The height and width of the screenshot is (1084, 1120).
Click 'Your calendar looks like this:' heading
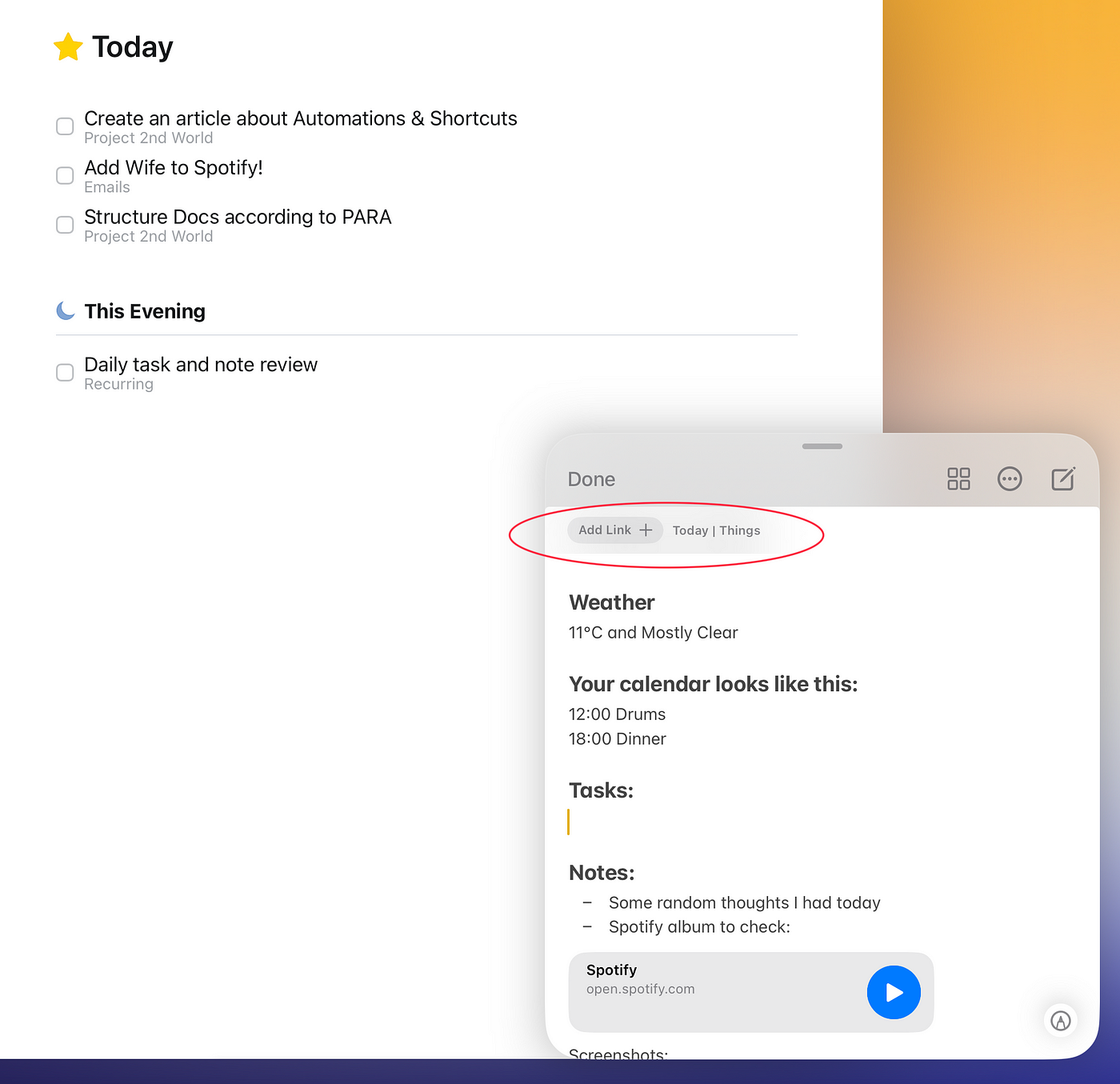coord(714,684)
